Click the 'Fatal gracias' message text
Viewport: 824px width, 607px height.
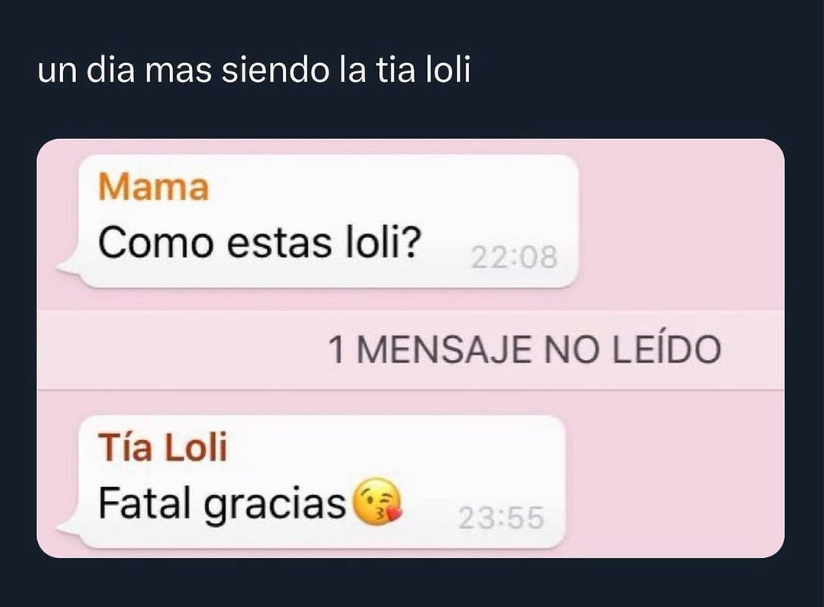pyautogui.click(x=222, y=503)
